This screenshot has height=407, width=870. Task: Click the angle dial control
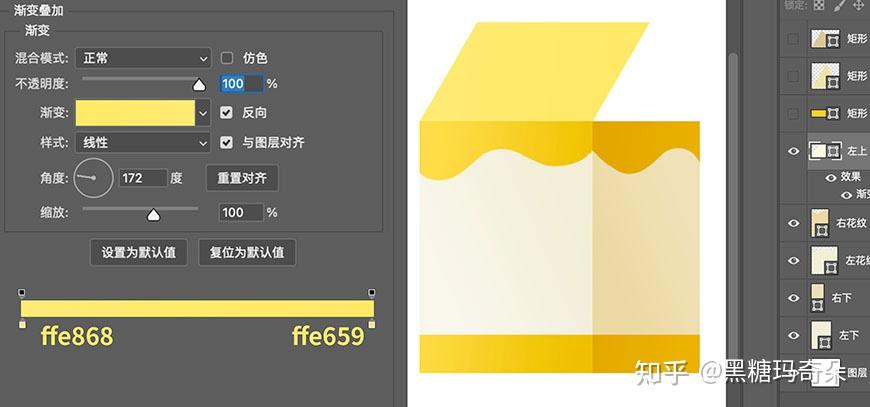click(93, 177)
